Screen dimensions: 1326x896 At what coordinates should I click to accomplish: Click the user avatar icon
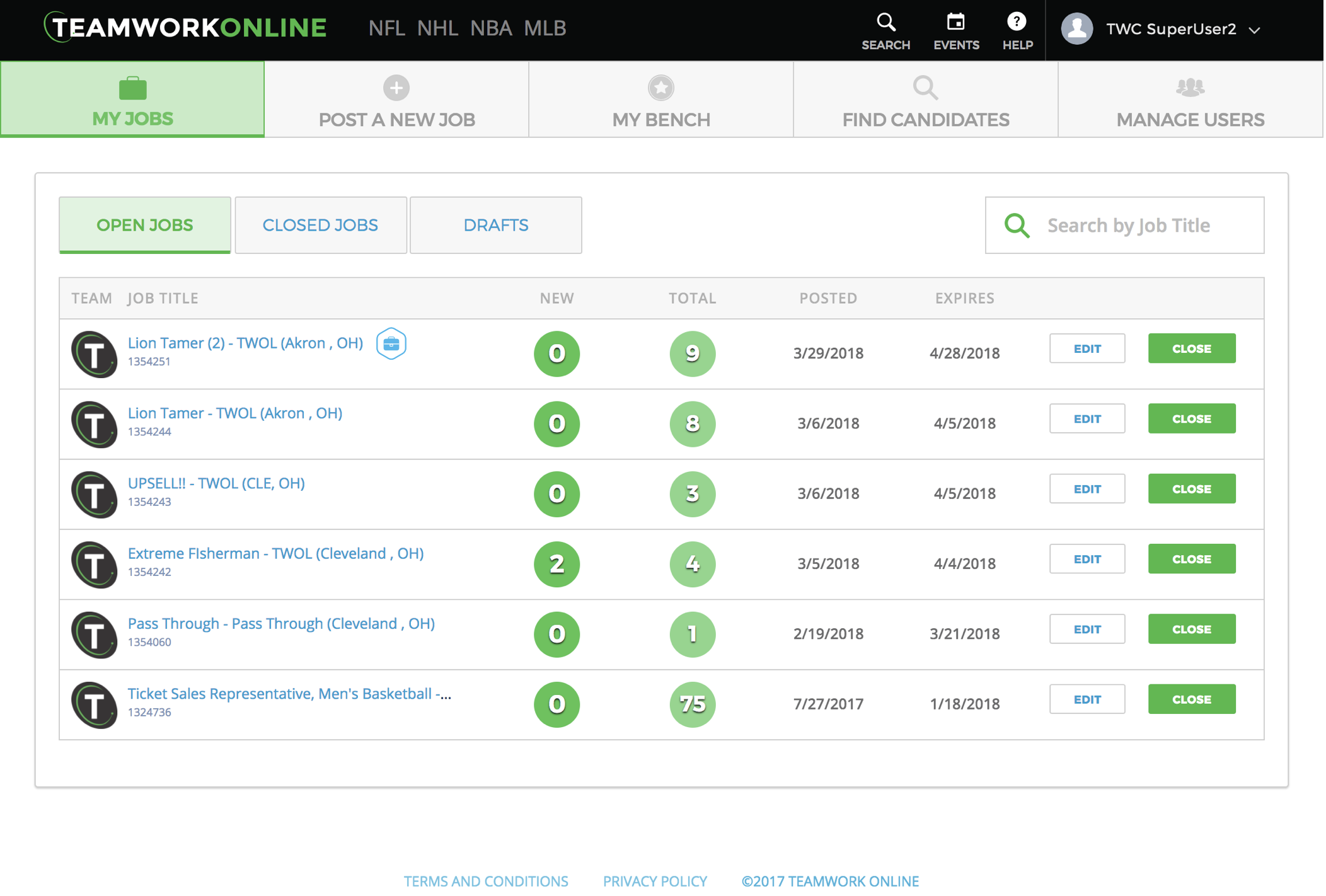coord(1076,29)
